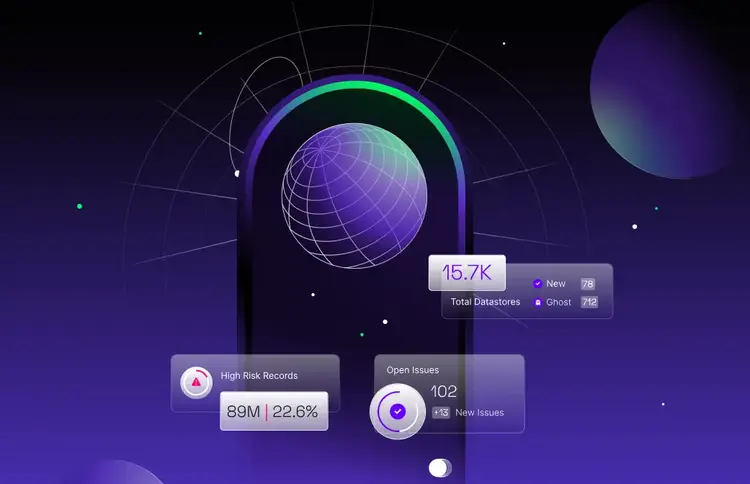This screenshot has height=484, width=750.
Task: Click the white dot on the orbit ring
Action: pyautogui.click(x=237, y=173)
